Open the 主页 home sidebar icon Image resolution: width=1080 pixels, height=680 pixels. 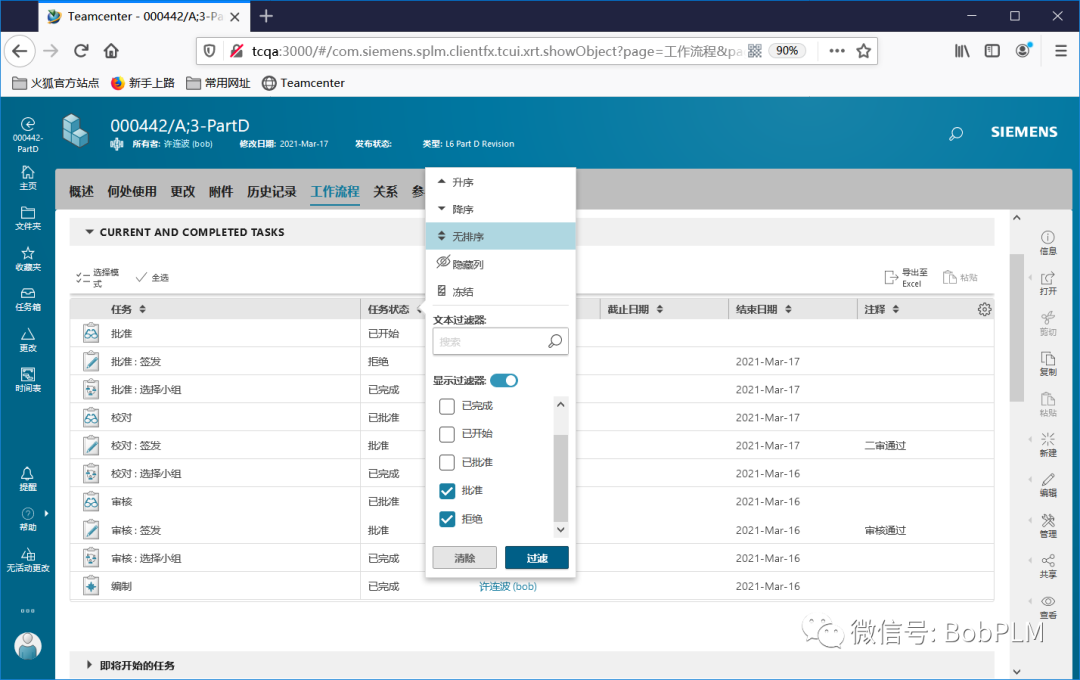point(28,178)
